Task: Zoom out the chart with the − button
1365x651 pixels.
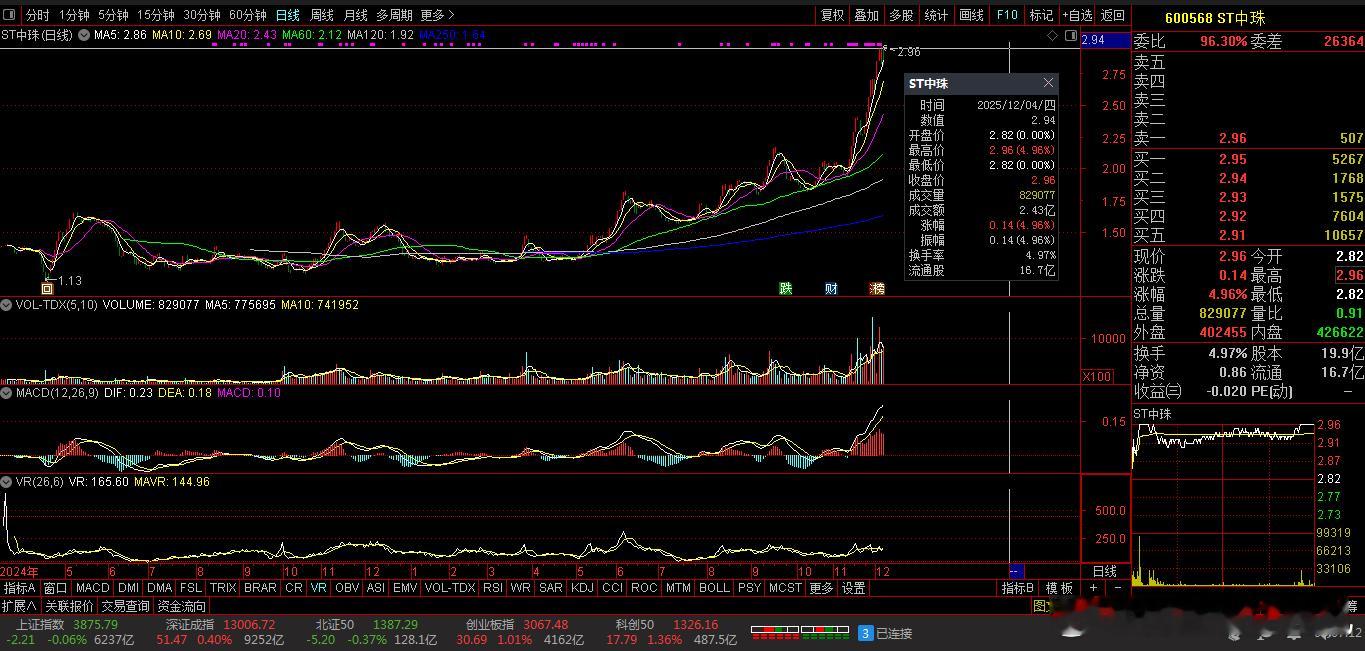Action: point(1117,588)
